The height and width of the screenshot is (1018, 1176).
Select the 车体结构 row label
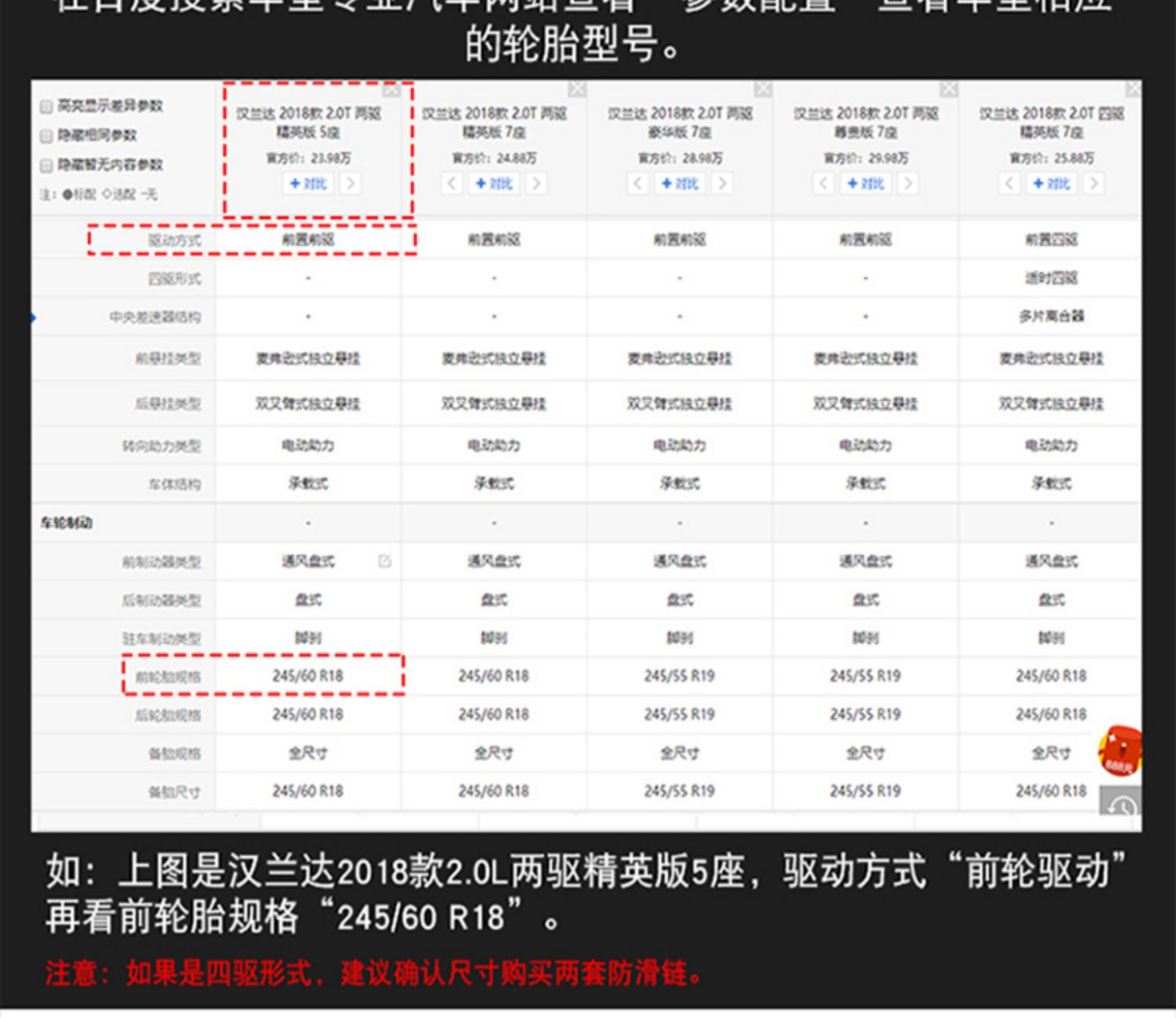tap(175, 484)
